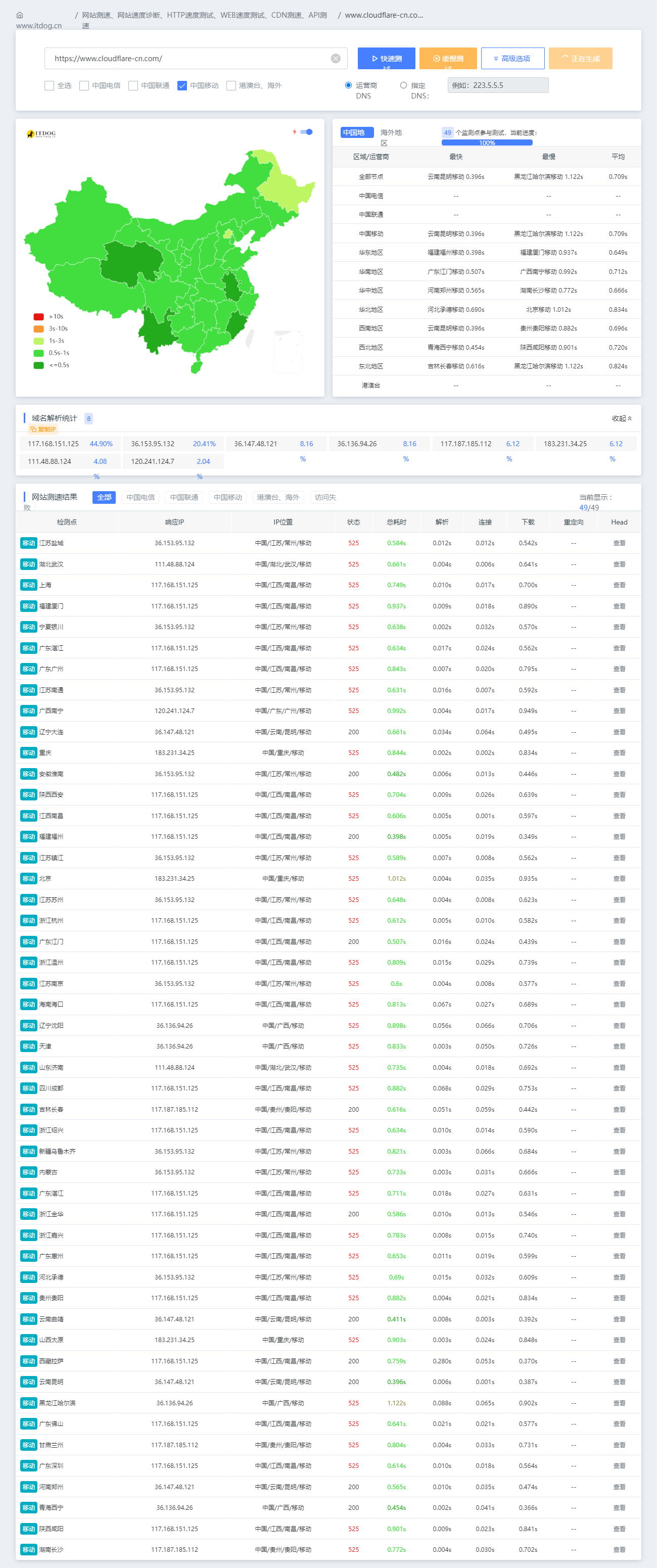Viewport: 657px width, 1568px height.
Task: Click the URL input field
Action: pos(196,59)
